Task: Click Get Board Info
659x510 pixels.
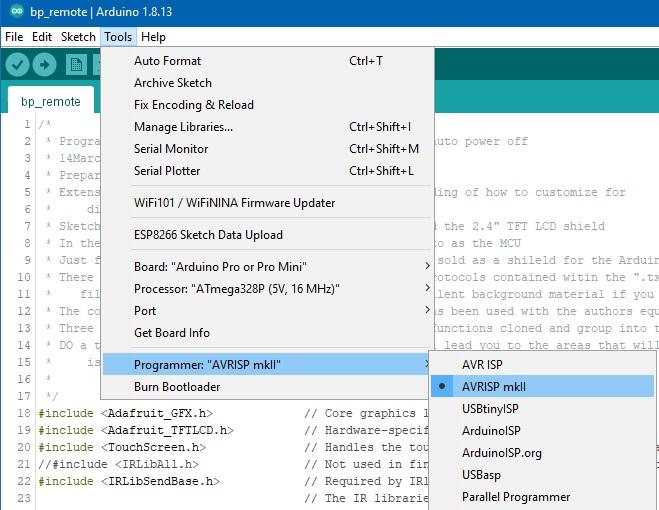Action: 268,333
